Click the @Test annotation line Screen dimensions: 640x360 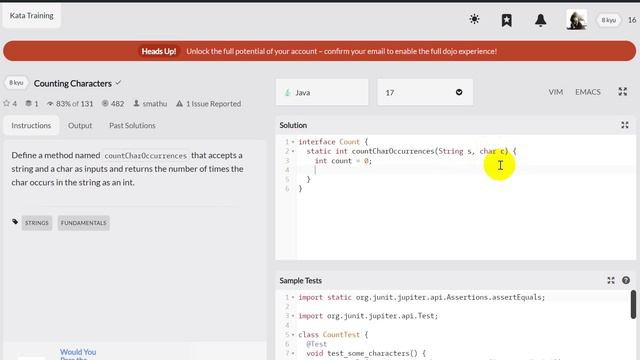[x=317, y=344]
